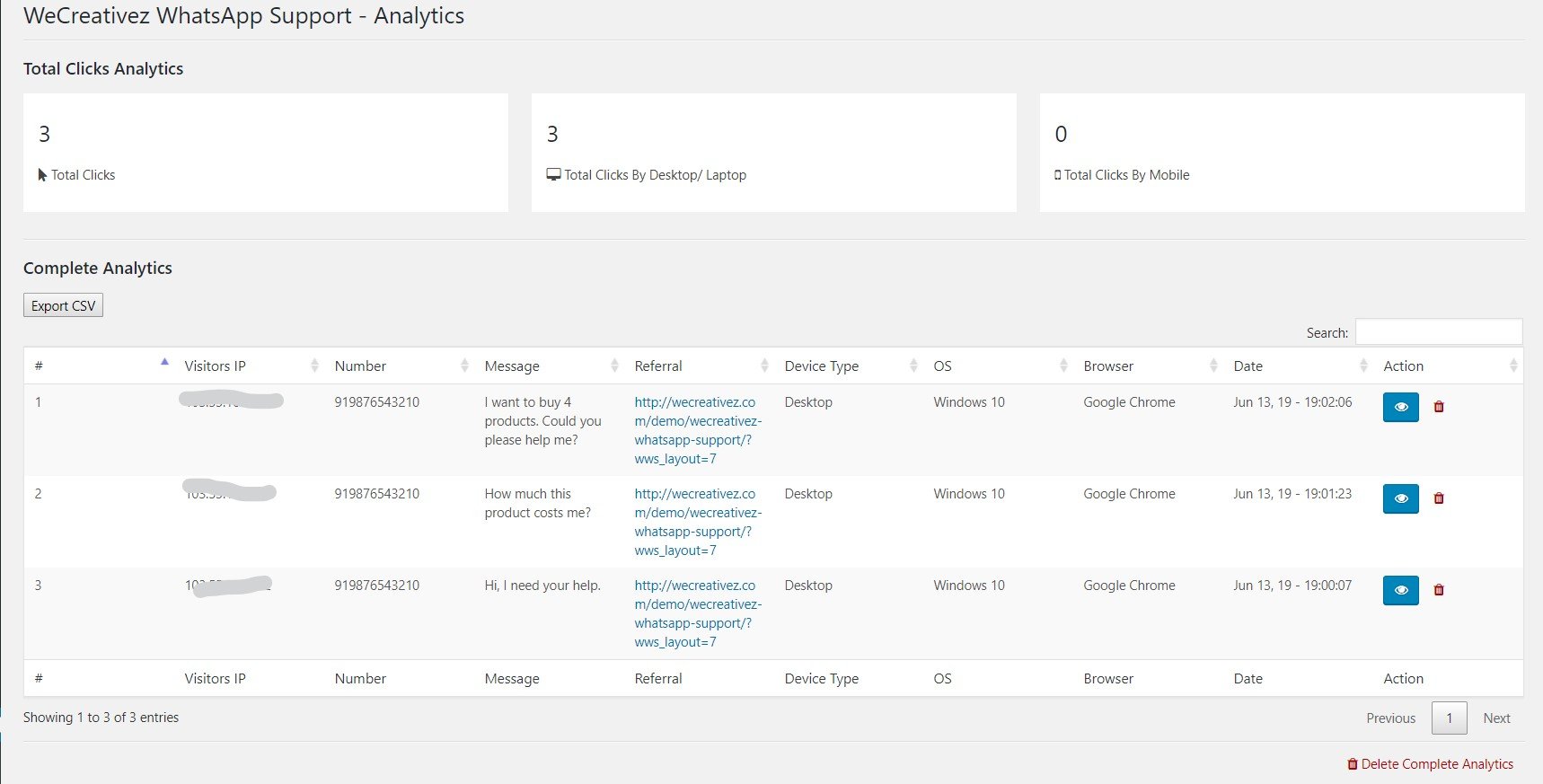Click the phone number in row 1

376,401
